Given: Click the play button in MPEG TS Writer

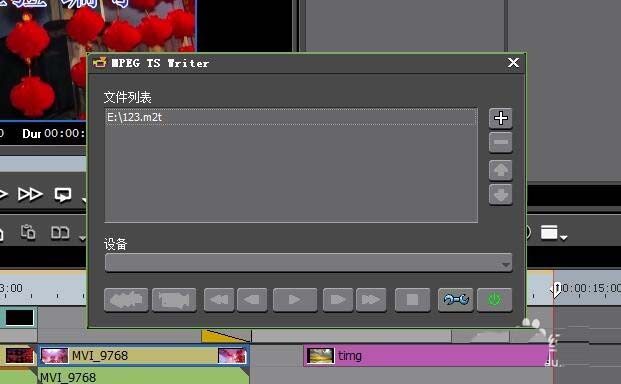Looking at the screenshot, I should pos(295,300).
